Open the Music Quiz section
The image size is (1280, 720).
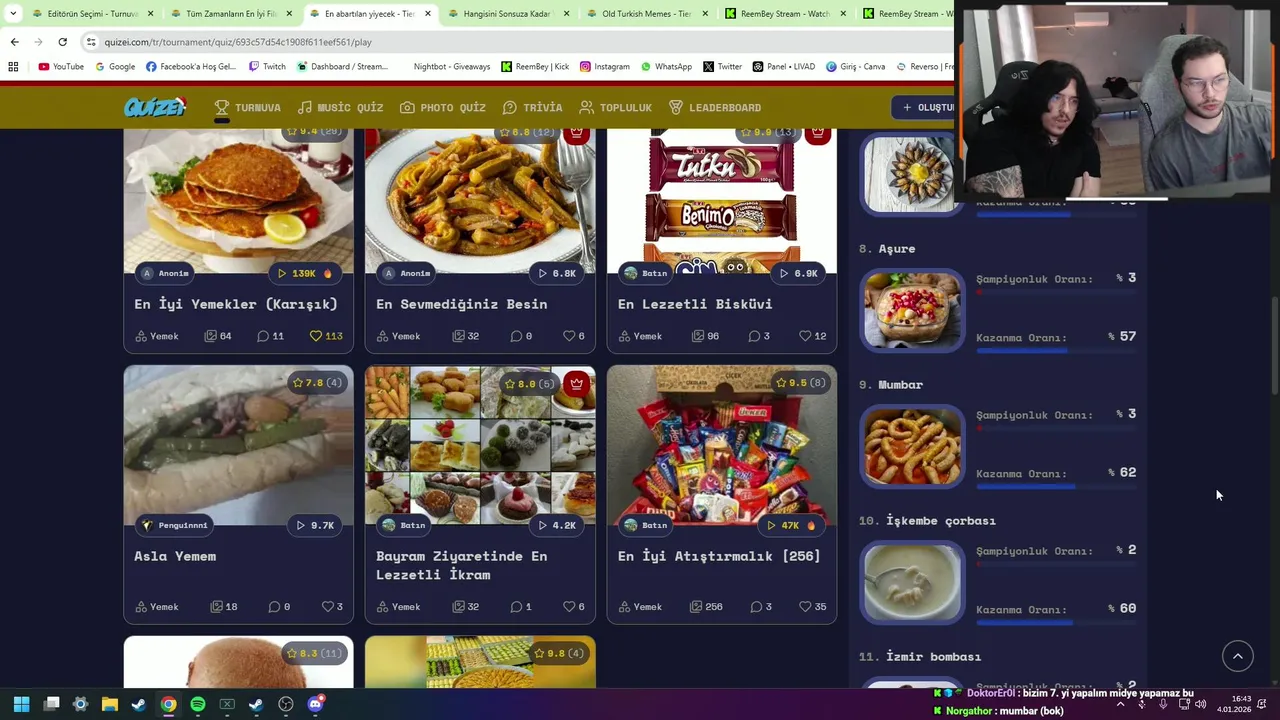[340, 107]
